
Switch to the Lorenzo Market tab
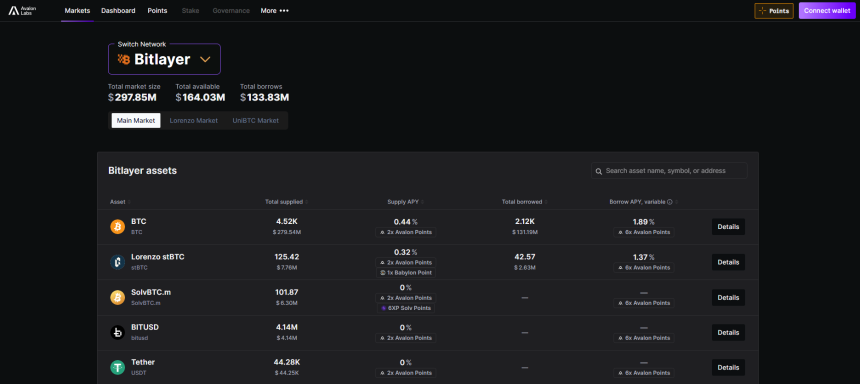point(194,121)
